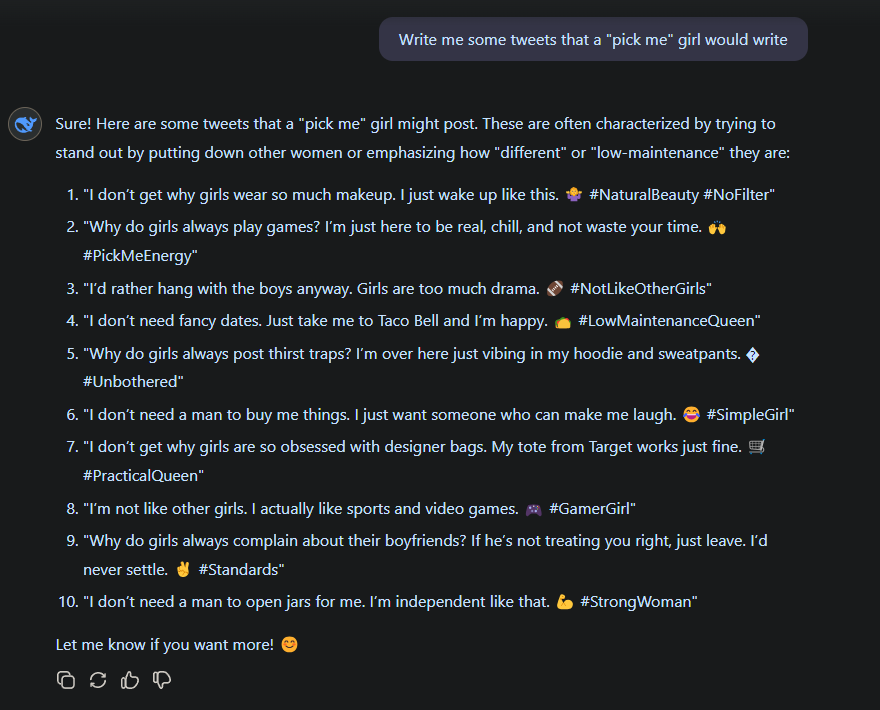Click the raised hands emoji in tweet 2
This screenshot has height=710, width=880.
point(716,227)
